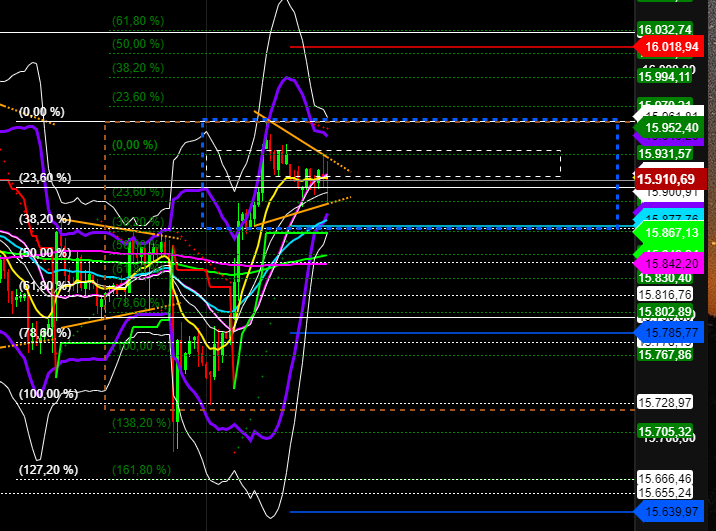Screen dimensions: 716x531
Task: Click the bright green 15.867,13 price tag
Action: pyautogui.click(x=669, y=233)
